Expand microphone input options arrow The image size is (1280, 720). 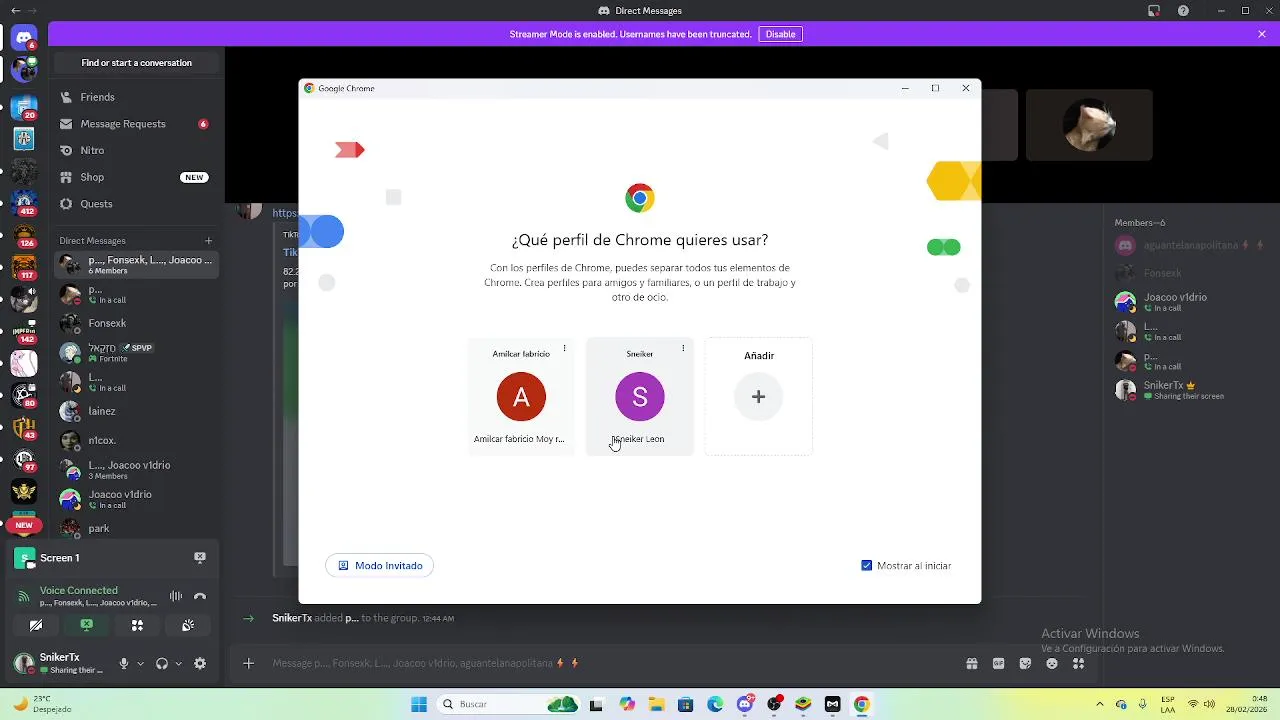pyautogui.click(x=140, y=663)
